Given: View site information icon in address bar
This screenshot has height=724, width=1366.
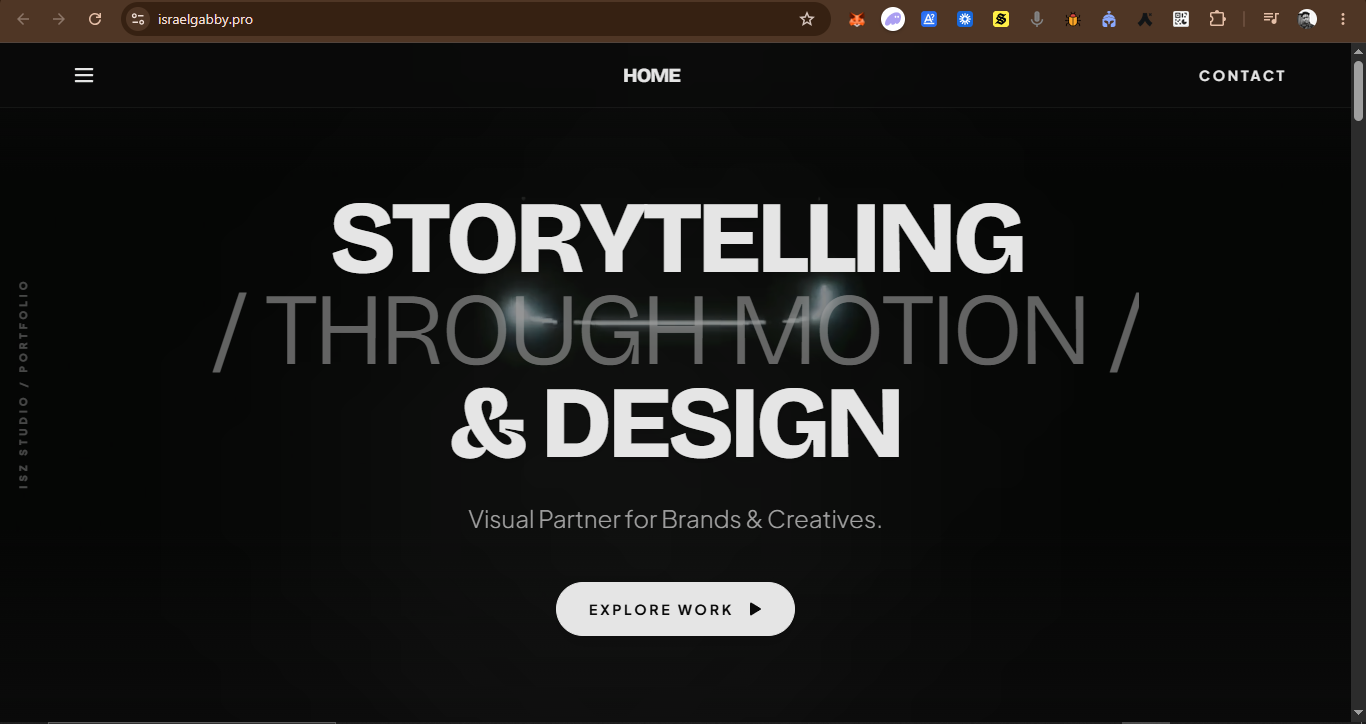Looking at the screenshot, I should point(138,19).
